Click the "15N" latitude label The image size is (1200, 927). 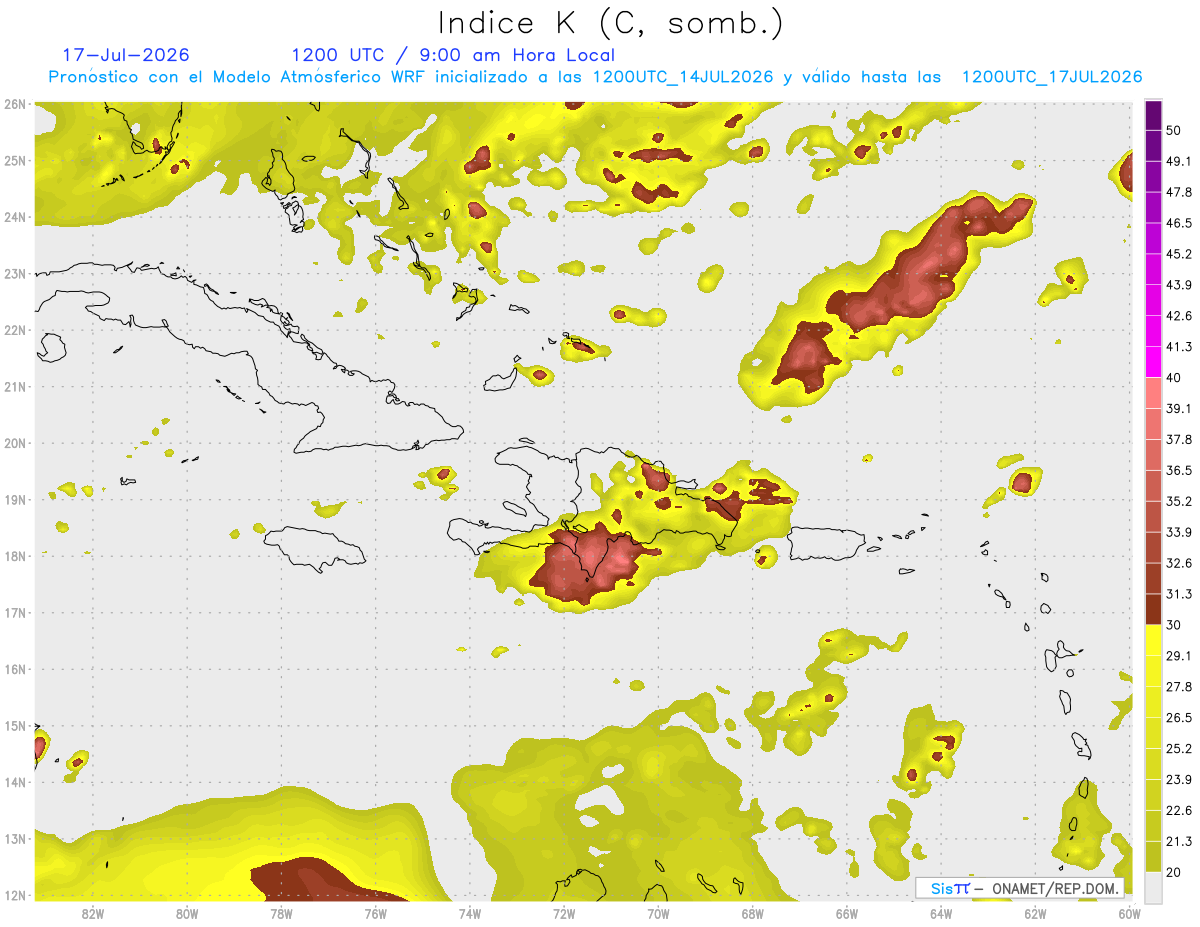(15, 725)
